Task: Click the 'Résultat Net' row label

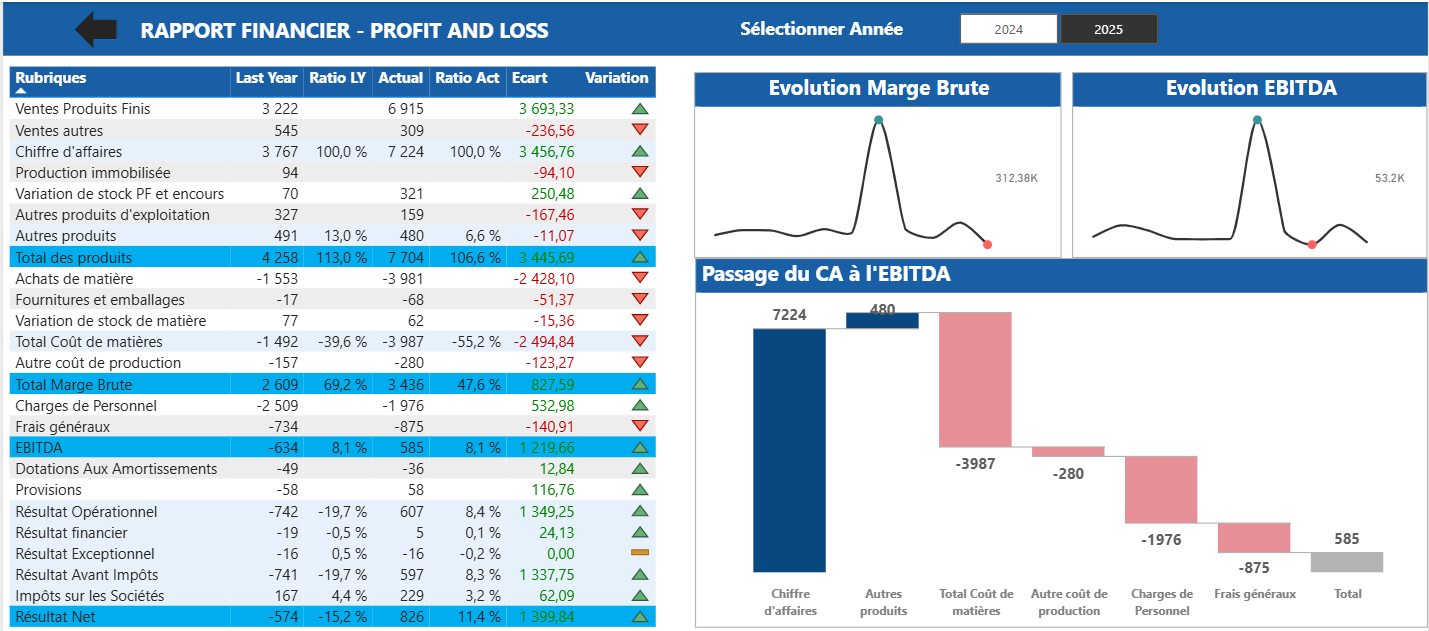Action: 56,616
